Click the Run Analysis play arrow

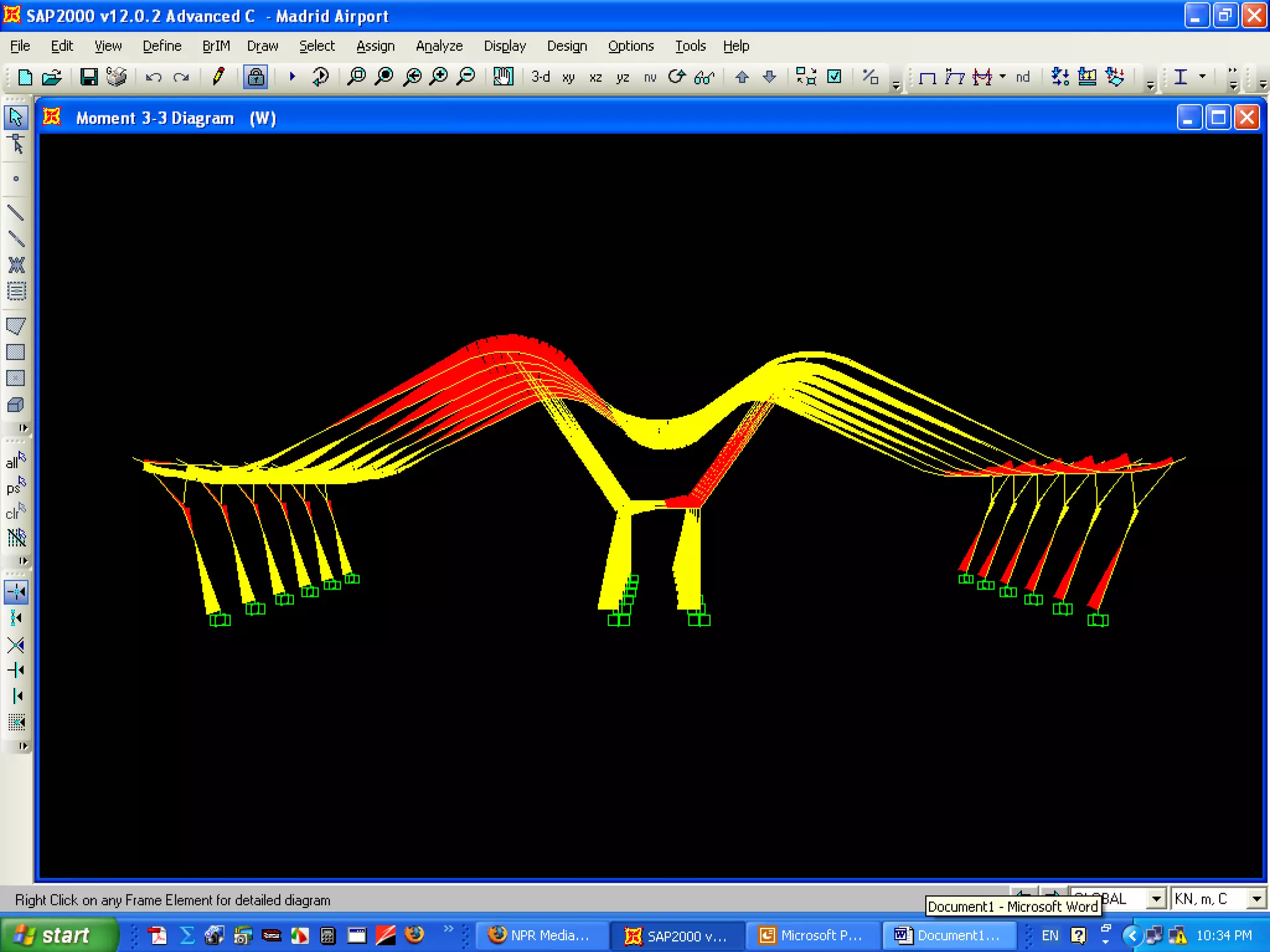click(292, 77)
